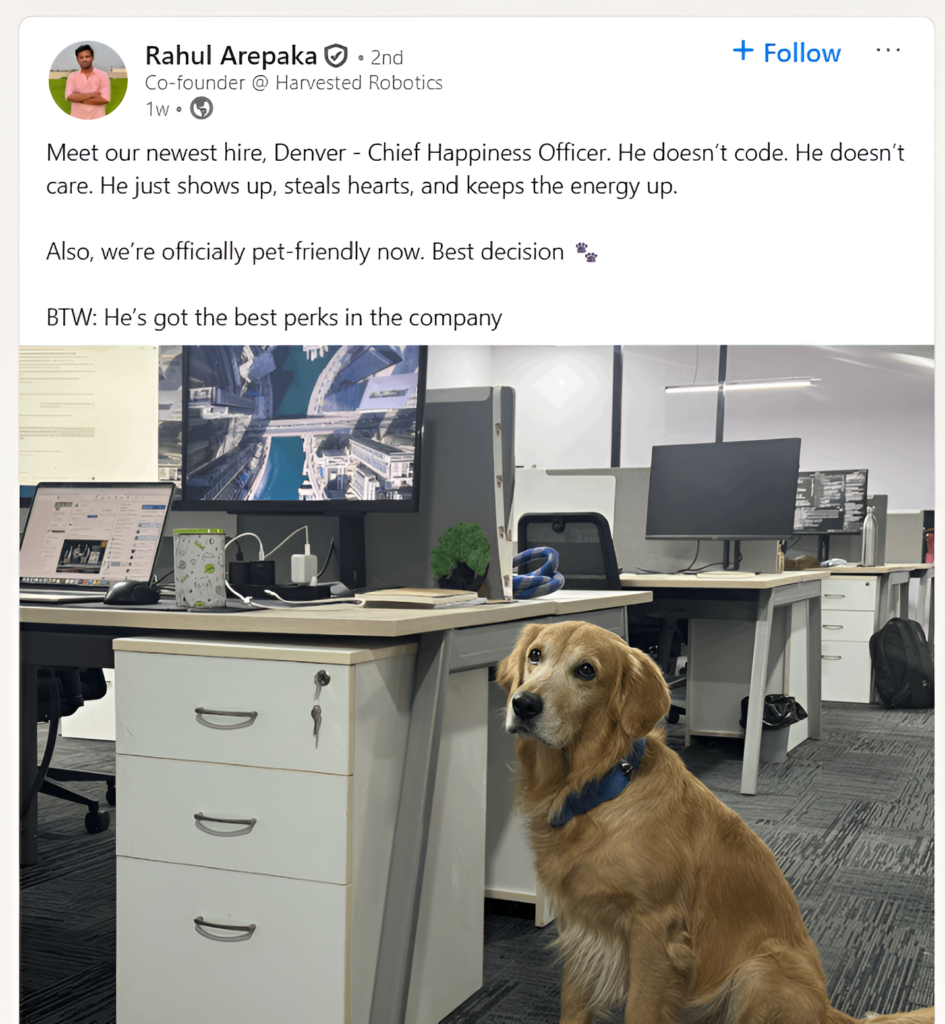The width and height of the screenshot is (945, 1024).
Task: Follow Rahul Arepaka
Action: pyautogui.click(x=786, y=52)
